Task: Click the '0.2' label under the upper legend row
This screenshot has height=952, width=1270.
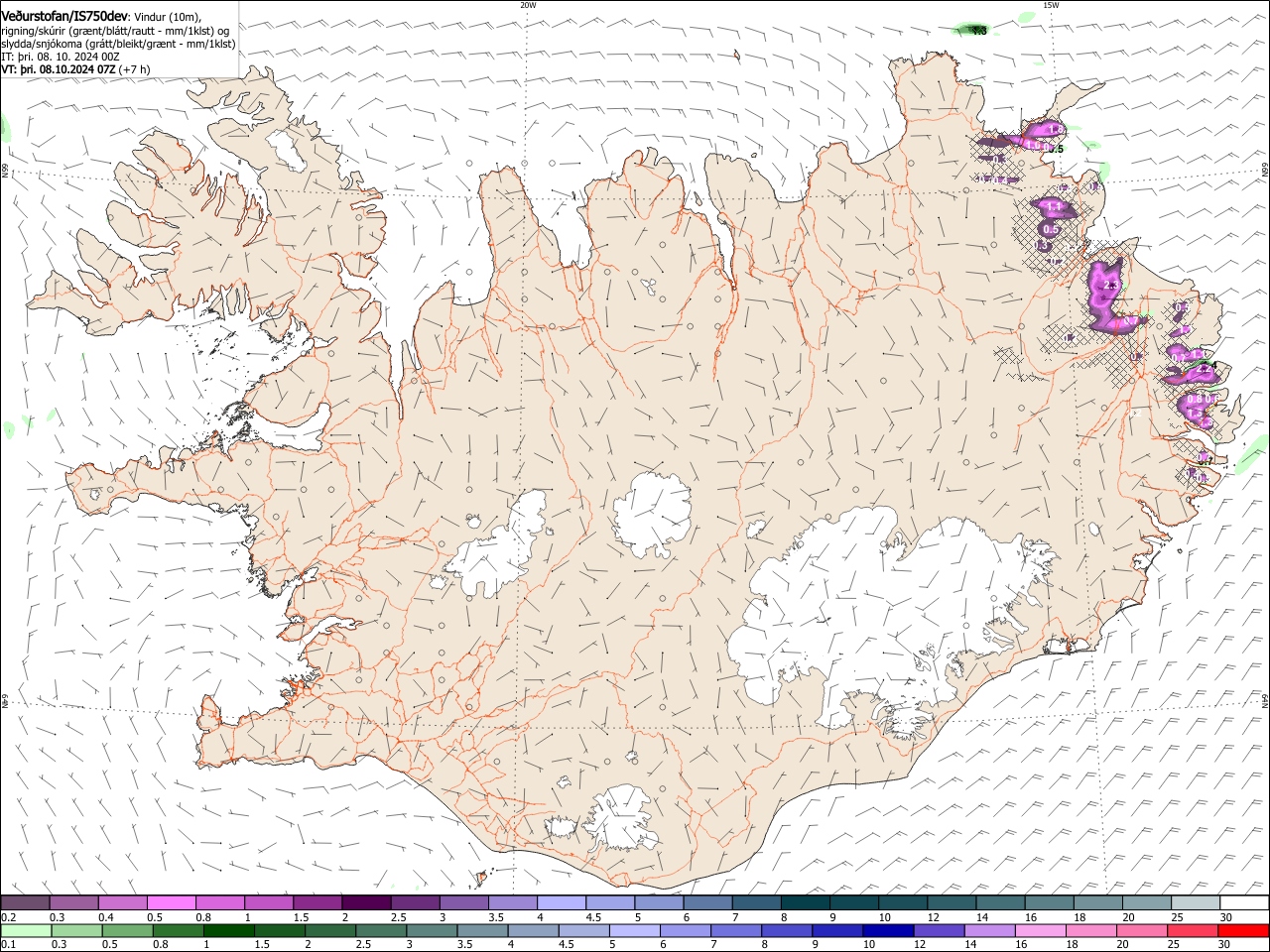Action: point(8,917)
